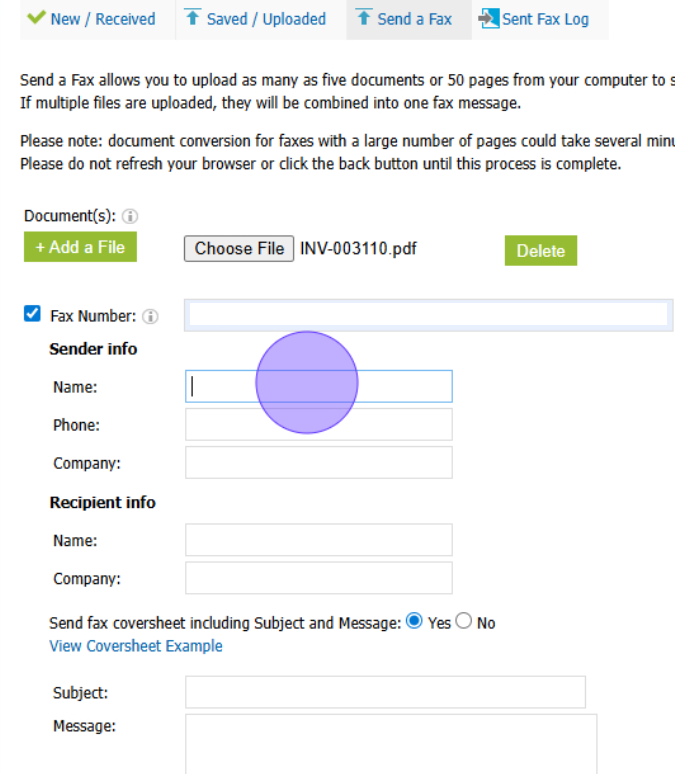The height and width of the screenshot is (774, 675).
Task: Open the View Coversheet Example link
Action: click(136, 646)
